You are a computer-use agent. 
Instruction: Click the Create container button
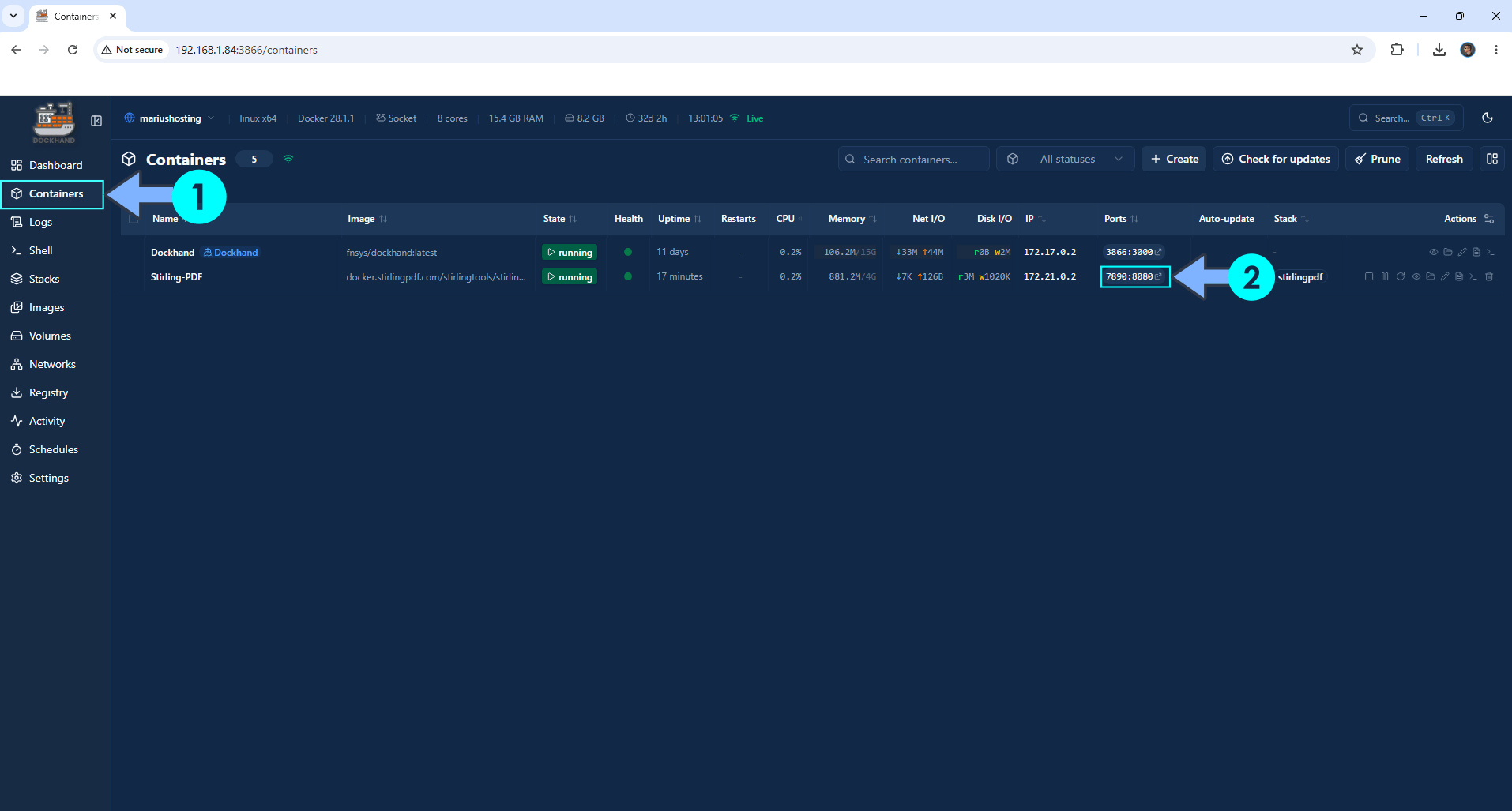[1174, 159]
